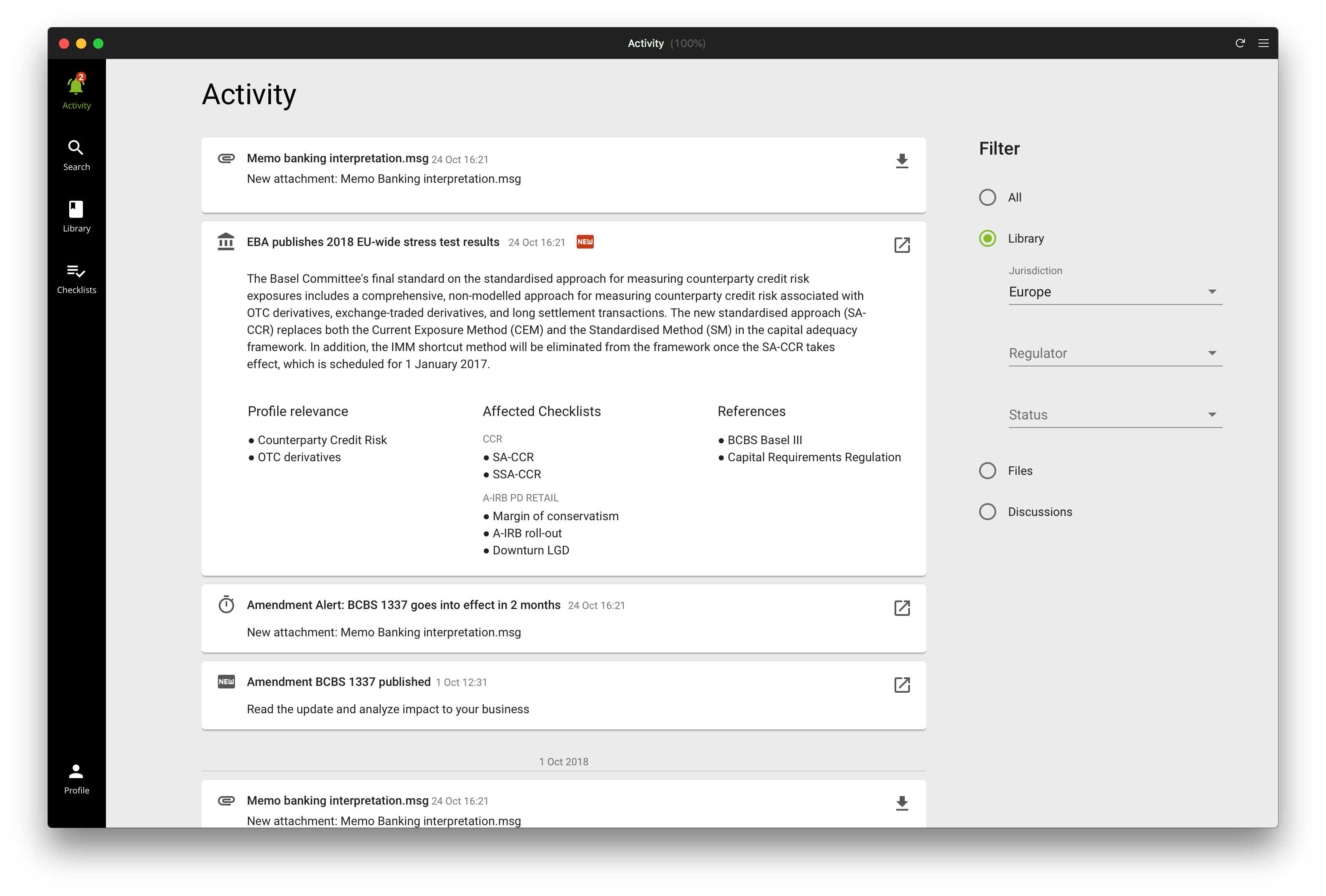Image resolution: width=1326 pixels, height=896 pixels.
Task: Click paperclip icon on bottom memo card
Action: [x=226, y=801]
